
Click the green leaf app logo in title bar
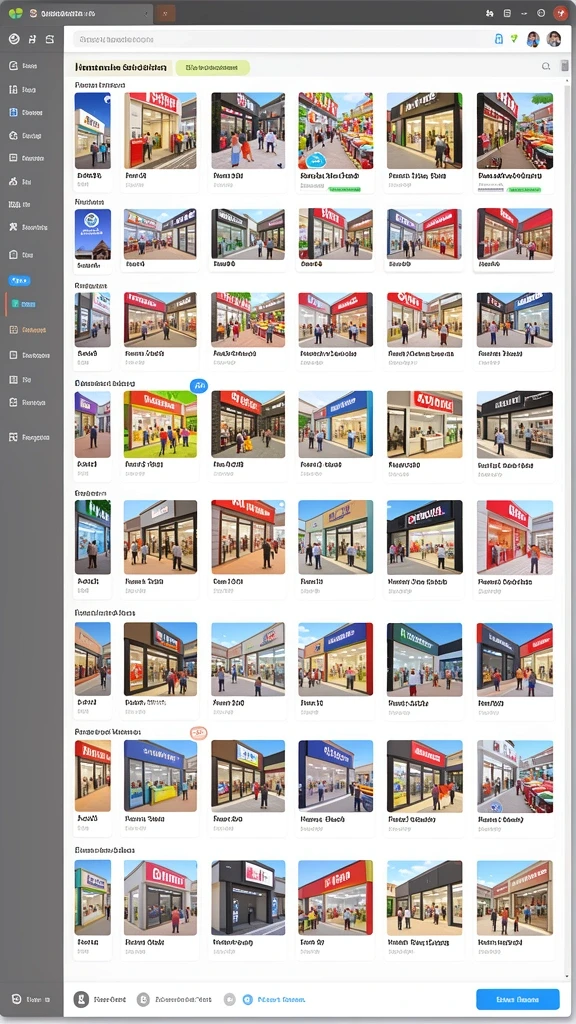pos(15,13)
